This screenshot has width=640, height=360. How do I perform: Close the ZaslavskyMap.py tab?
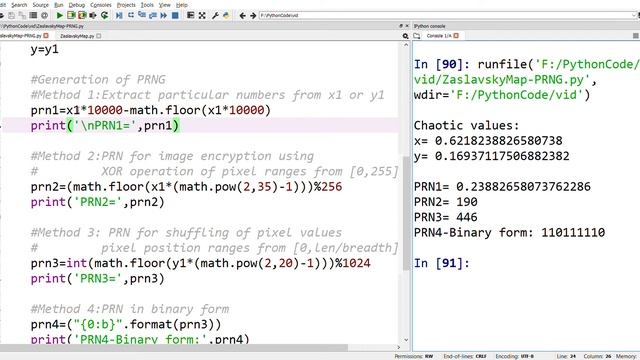click(99, 36)
